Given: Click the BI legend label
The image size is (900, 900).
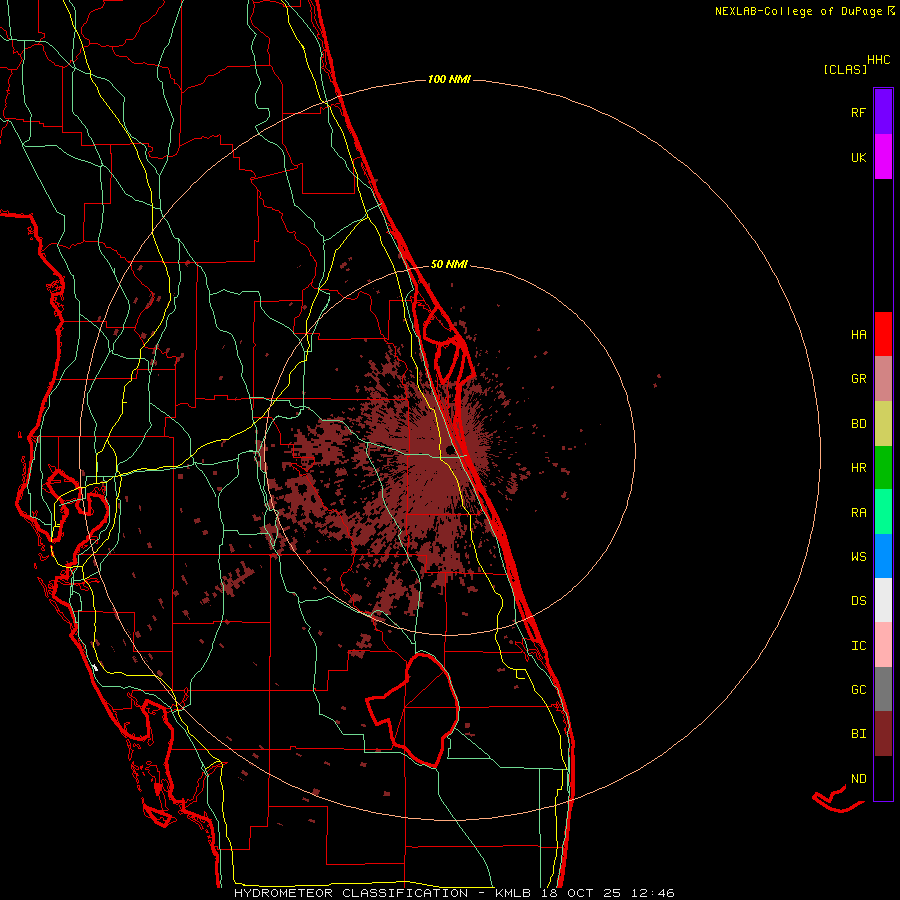Looking at the screenshot, I should click(858, 734).
